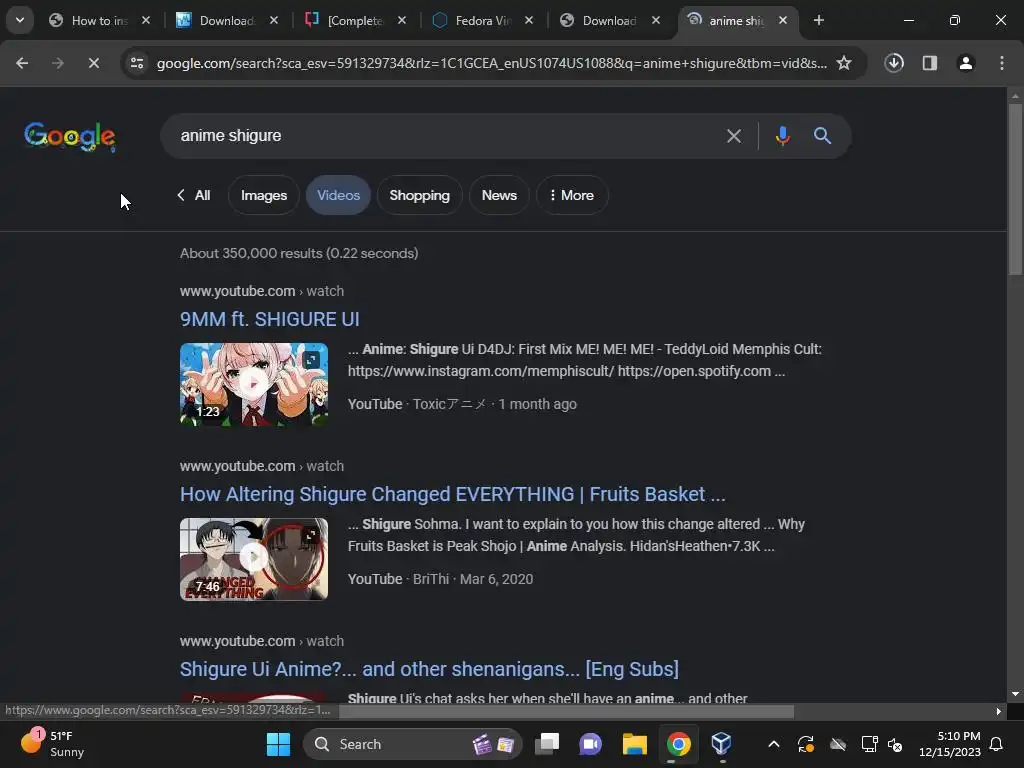Go back to All results
This screenshot has height=768, width=1024.
click(x=193, y=195)
